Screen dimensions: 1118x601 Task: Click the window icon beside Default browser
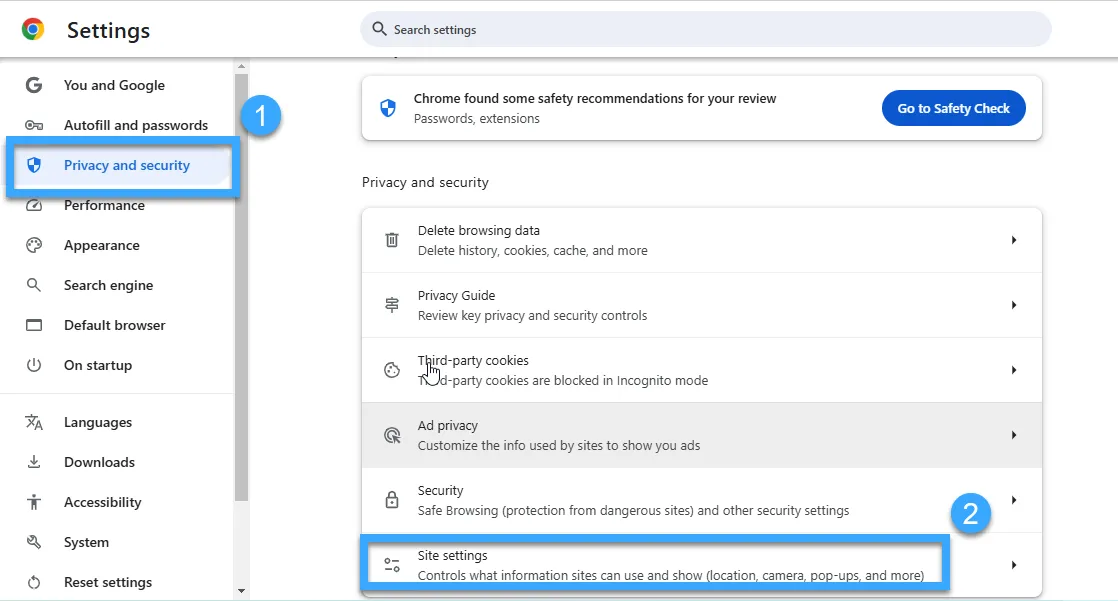tap(34, 325)
